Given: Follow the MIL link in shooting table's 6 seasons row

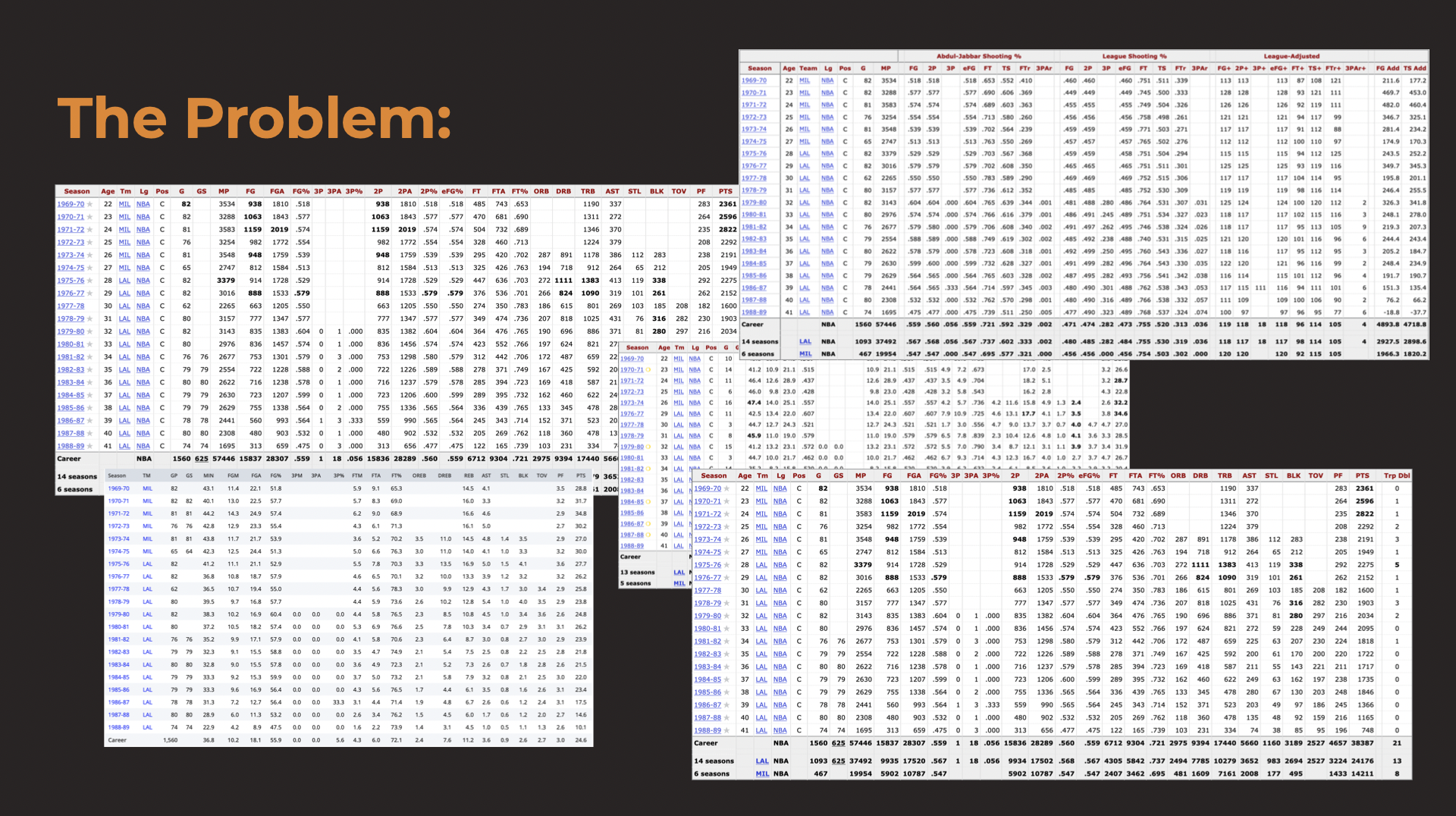Looking at the screenshot, I should pyautogui.click(x=805, y=353).
